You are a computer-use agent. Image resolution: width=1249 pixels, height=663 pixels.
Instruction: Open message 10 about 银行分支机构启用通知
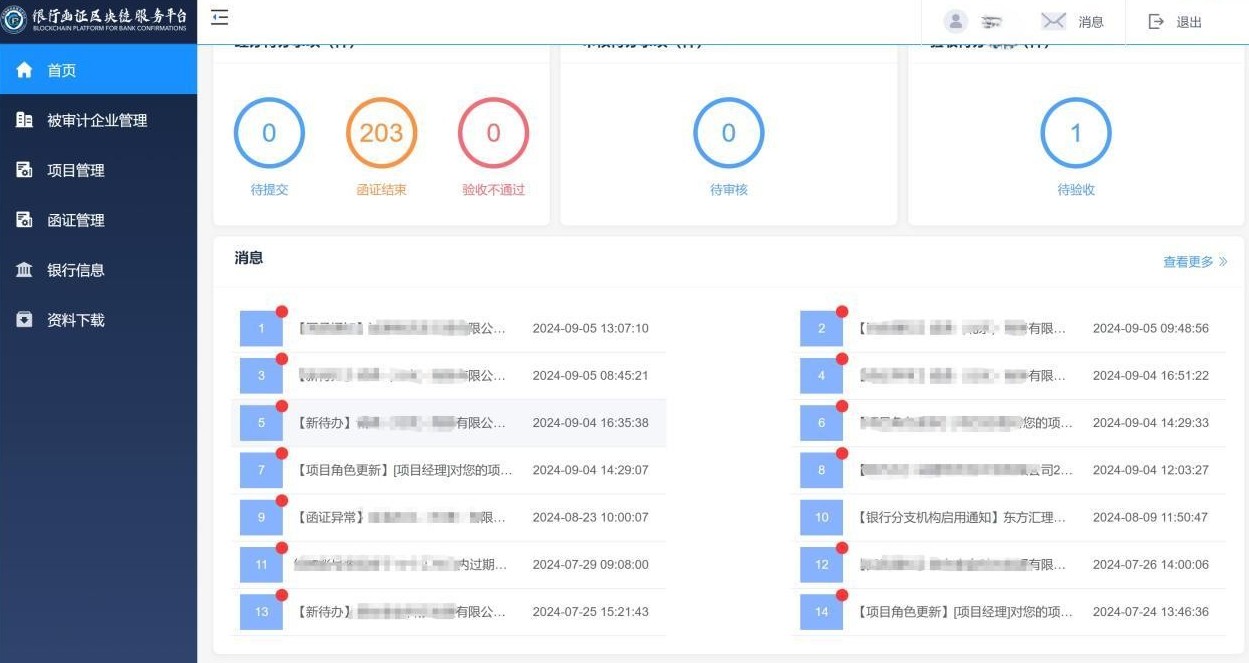point(962,517)
